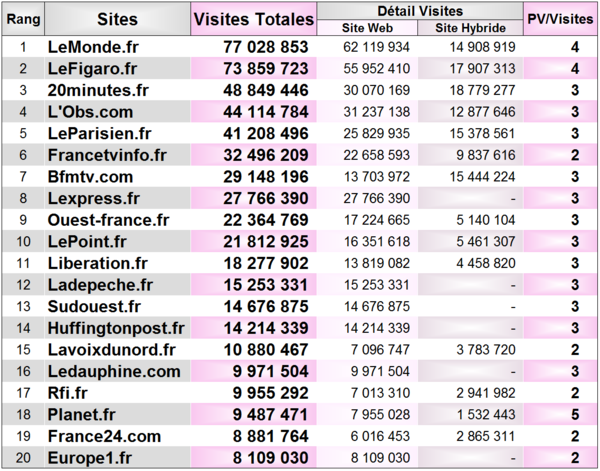Select Site Hybride value 3 783 720

[486, 350]
